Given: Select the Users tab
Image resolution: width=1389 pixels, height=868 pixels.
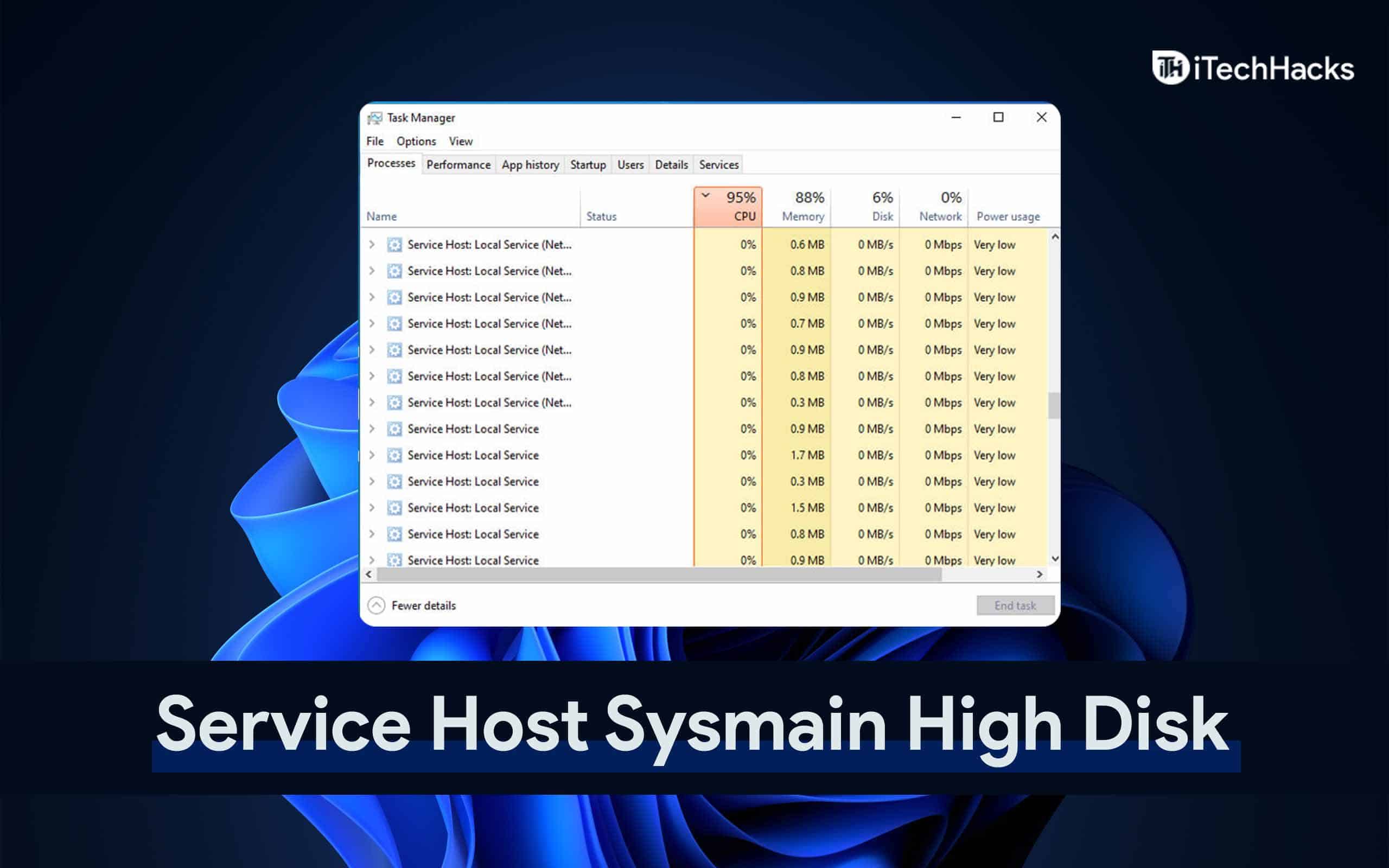Looking at the screenshot, I should tap(630, 164).
